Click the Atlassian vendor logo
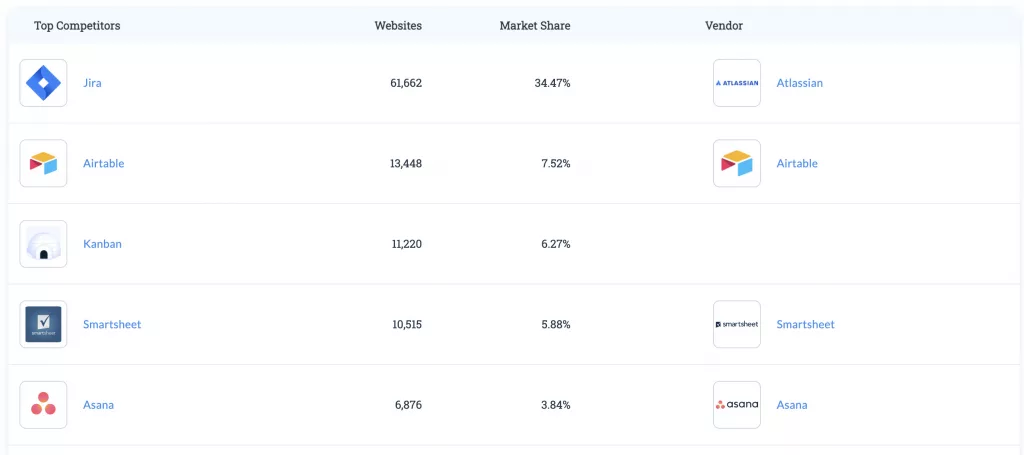Image resolution: width=1024 pixels, height=455 pixels. [x=737, y=83]
